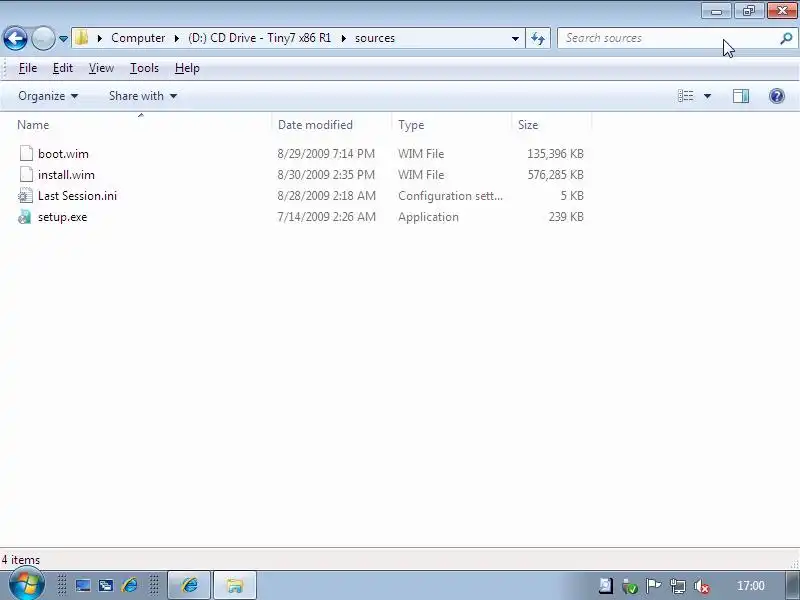Toggle the preview pane
The image size is (800, 600).
pyautogui.click(x=741, y=96)
